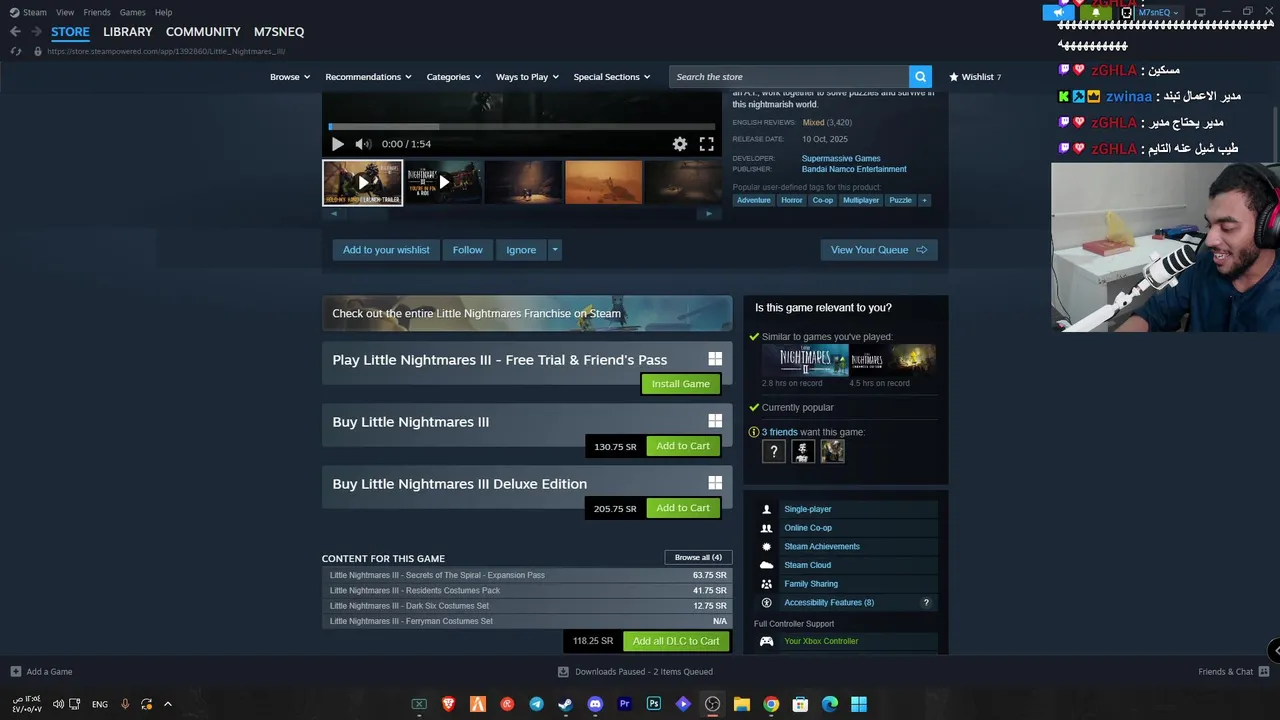Image resolution: width=1280 pixels, height=720 pixels.
Task: Select the desert orange screenshot thumbnail
Action: [x=604, y=182]
